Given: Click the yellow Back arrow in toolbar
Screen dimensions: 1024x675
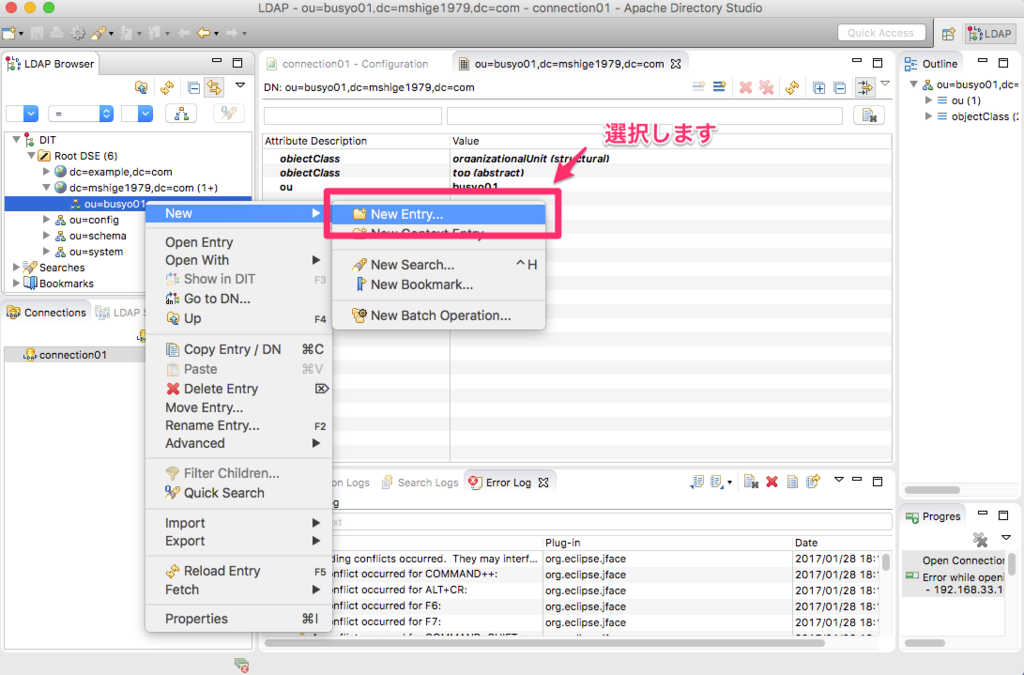Looking at the screenshot, I should [x=204, y=33].
